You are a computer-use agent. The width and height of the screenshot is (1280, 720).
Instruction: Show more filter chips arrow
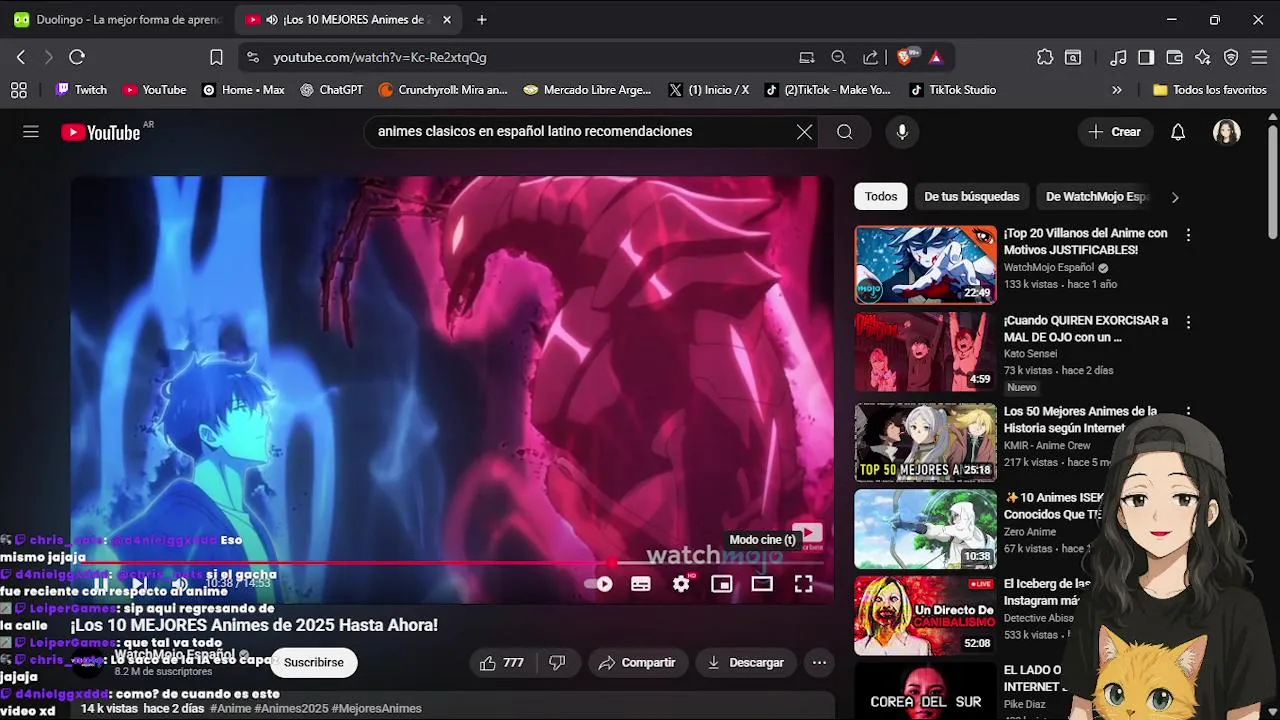click(1175, 197)
